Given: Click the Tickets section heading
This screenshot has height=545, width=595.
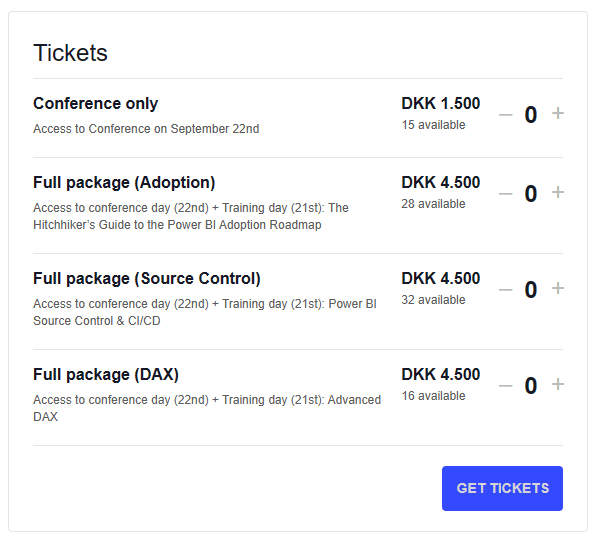Looking at the screenshot, I should pyautogui.click(x=70, y=52).
